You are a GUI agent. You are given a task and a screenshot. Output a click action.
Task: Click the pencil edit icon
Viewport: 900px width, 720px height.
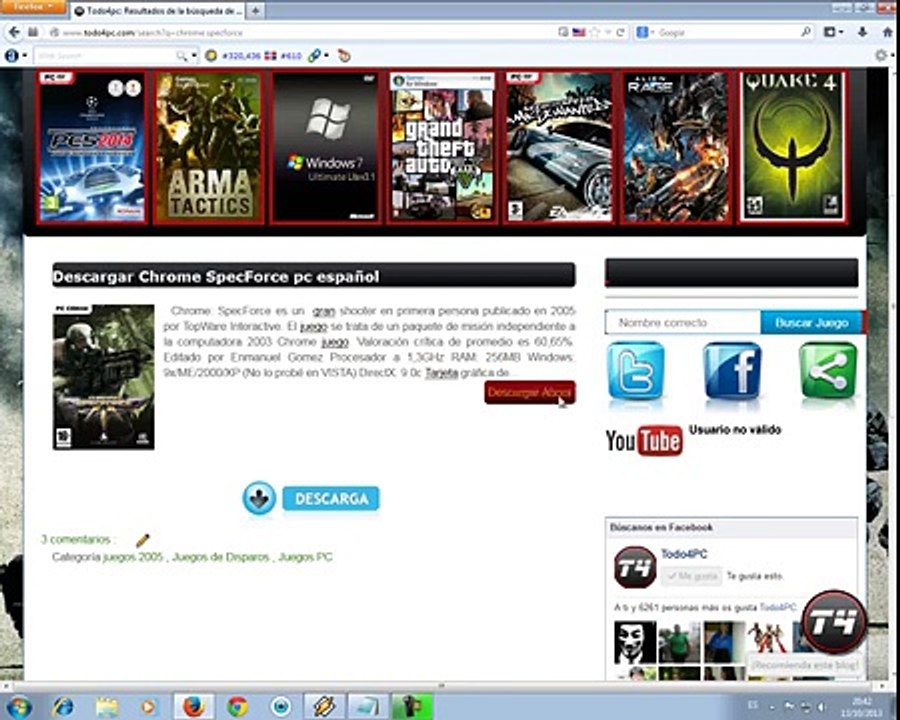click(142, 540)
